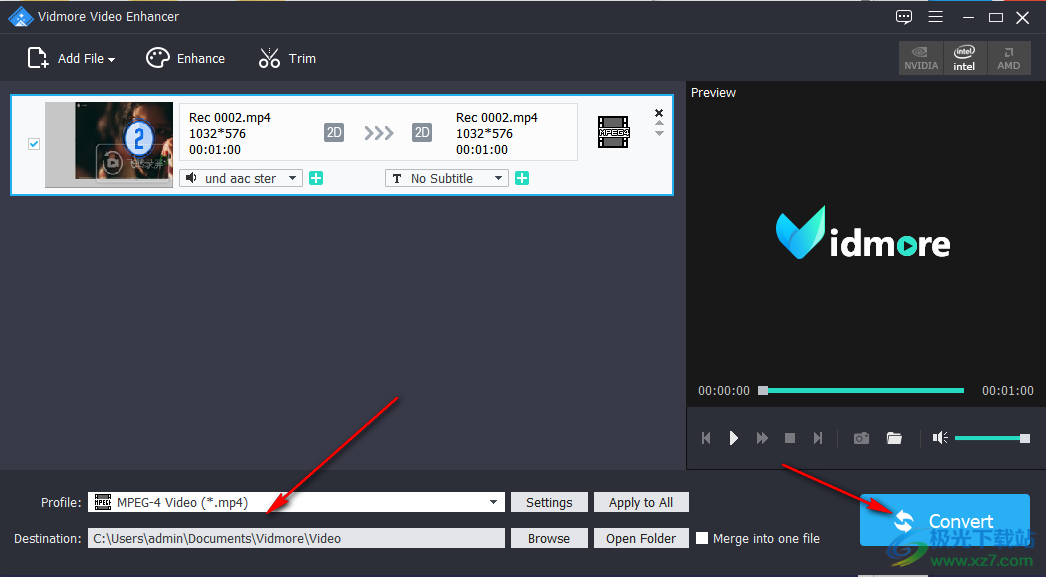The width and height of the screenshot is (1046, 577).
Task: Click the source 2D mode badge
Action: click(334, 132)
